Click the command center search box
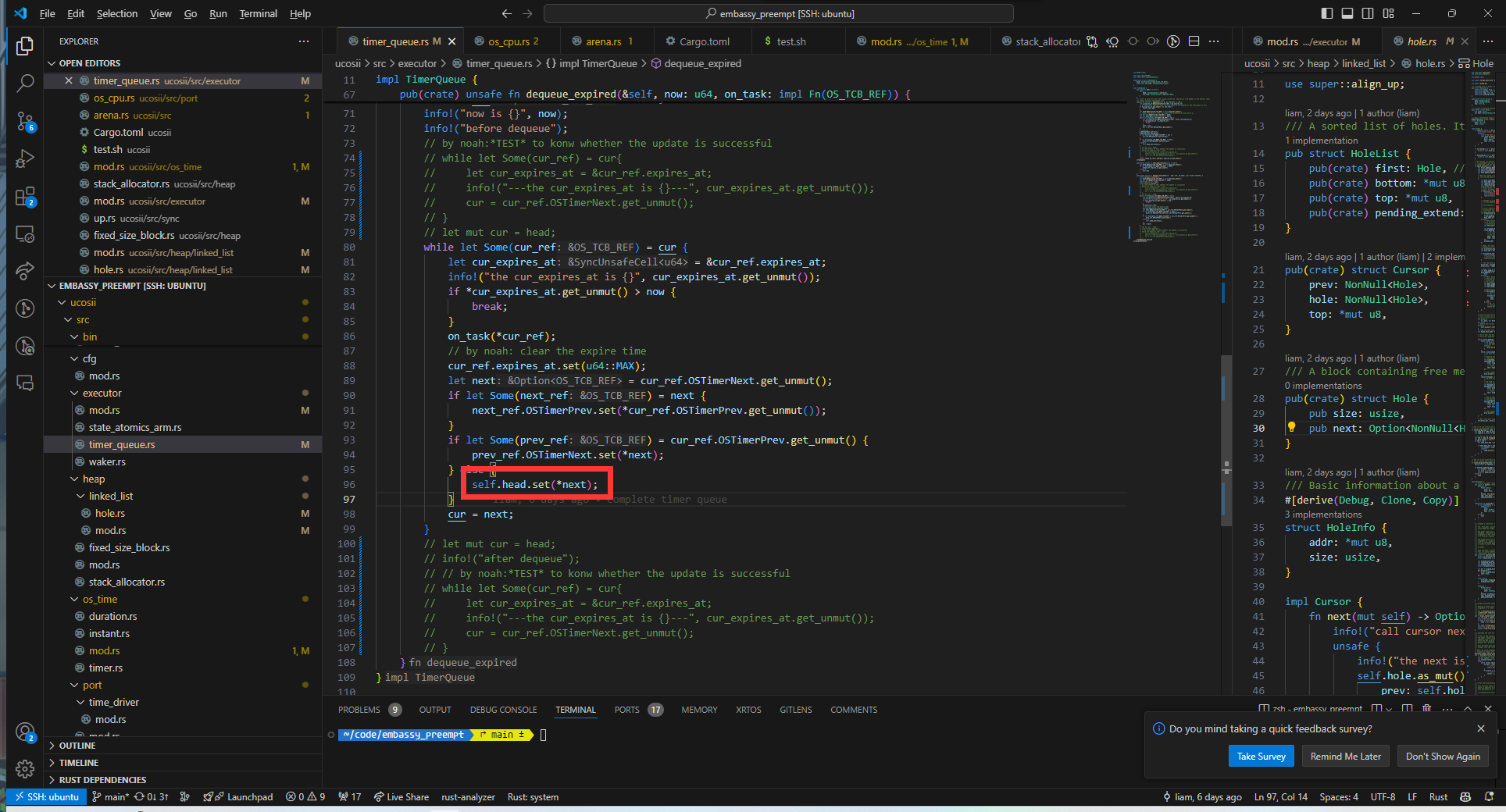 (778, 13)
